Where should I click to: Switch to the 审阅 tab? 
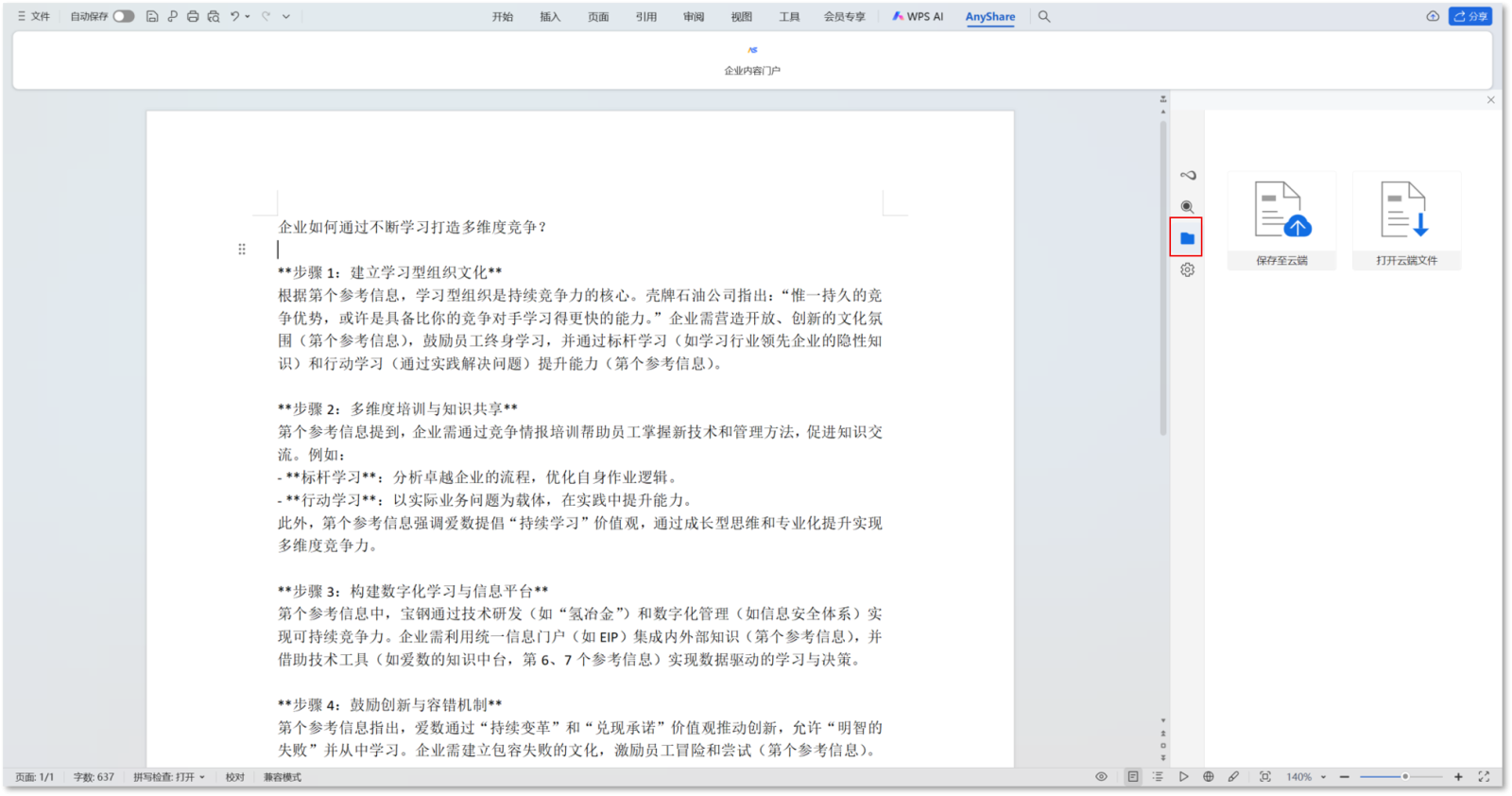[x=694, y=16]
